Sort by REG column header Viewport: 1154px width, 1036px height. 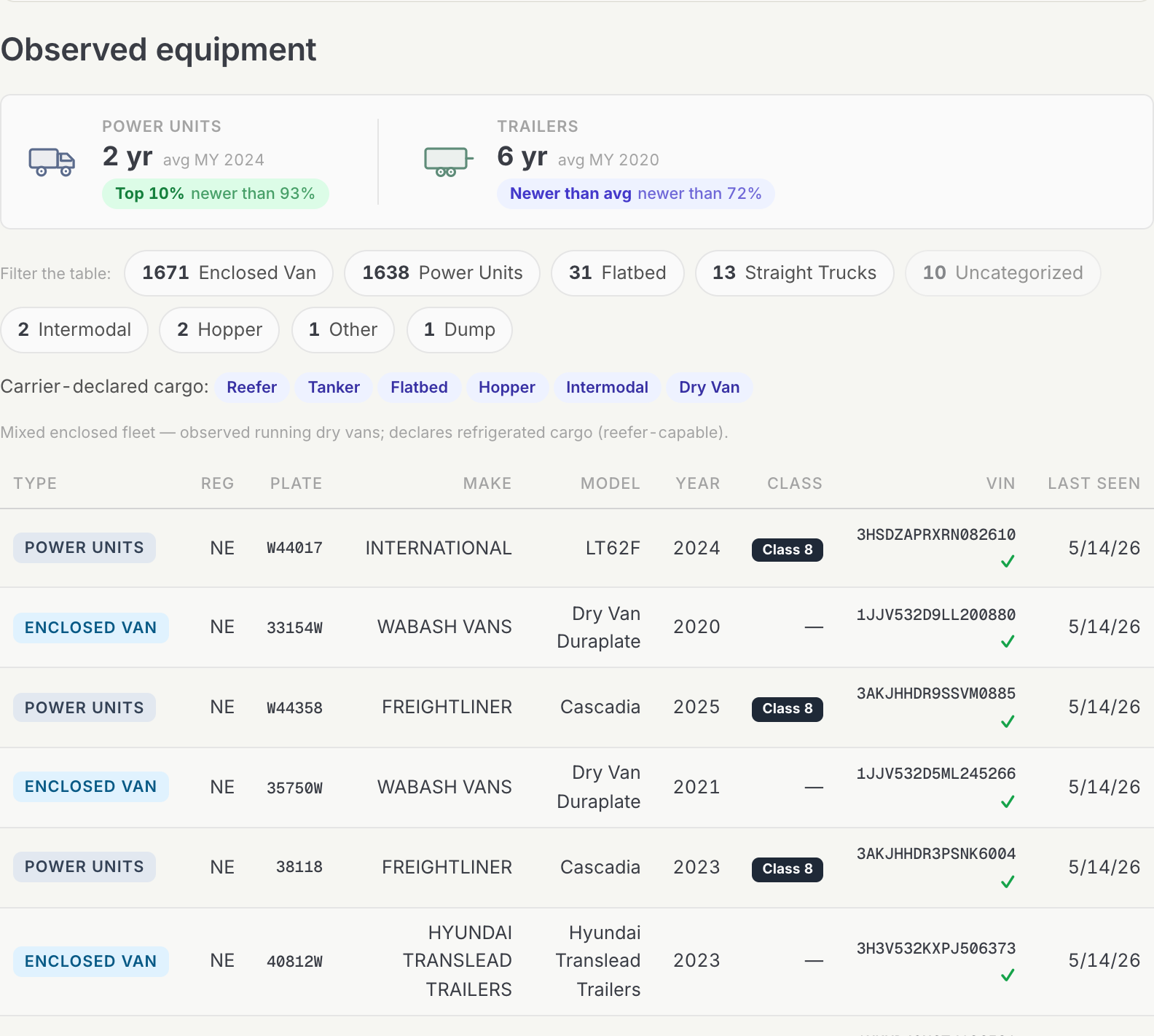click(217, 484)
